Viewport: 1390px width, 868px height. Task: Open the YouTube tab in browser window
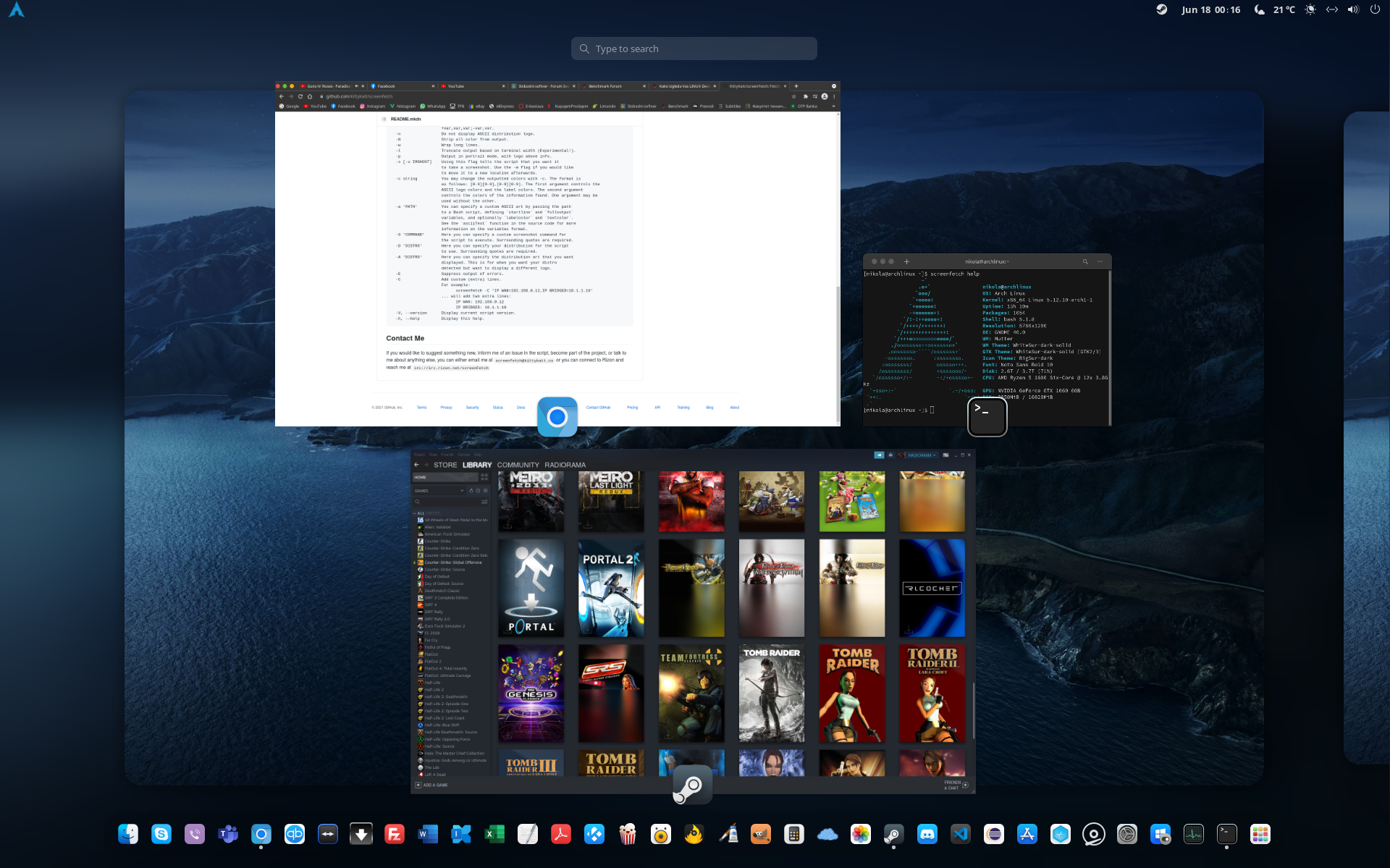[473, 86]
